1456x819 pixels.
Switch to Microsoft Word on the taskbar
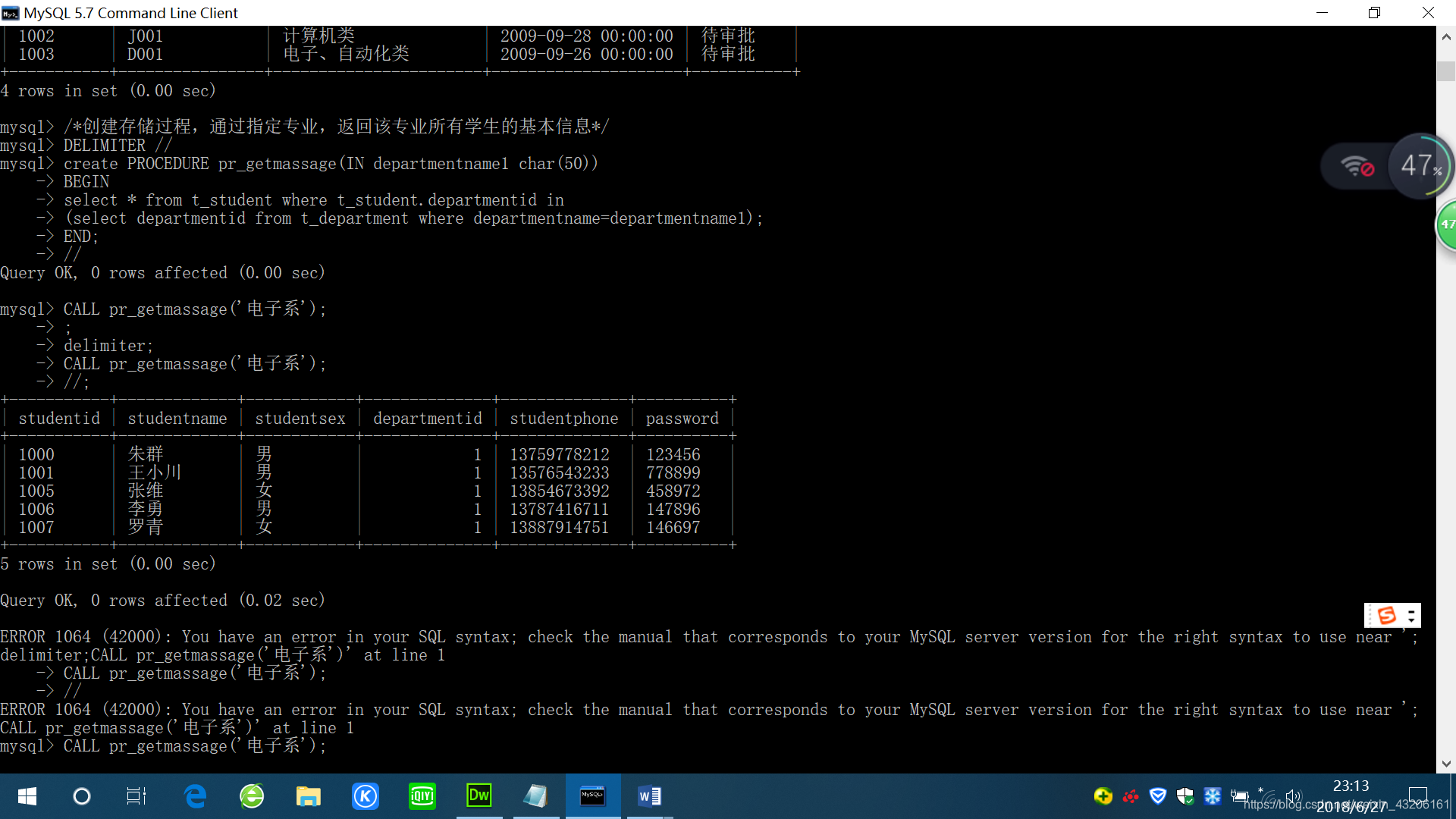pyautogui.click(x=650, y=796)
